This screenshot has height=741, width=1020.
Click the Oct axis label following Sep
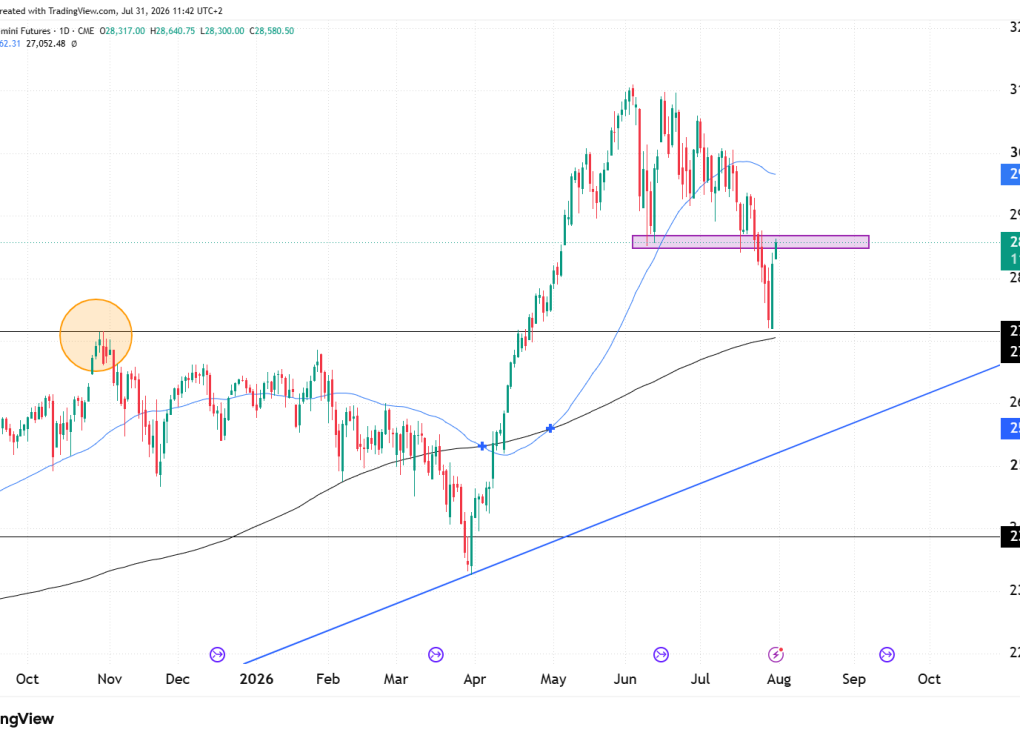tap(929, 679)
